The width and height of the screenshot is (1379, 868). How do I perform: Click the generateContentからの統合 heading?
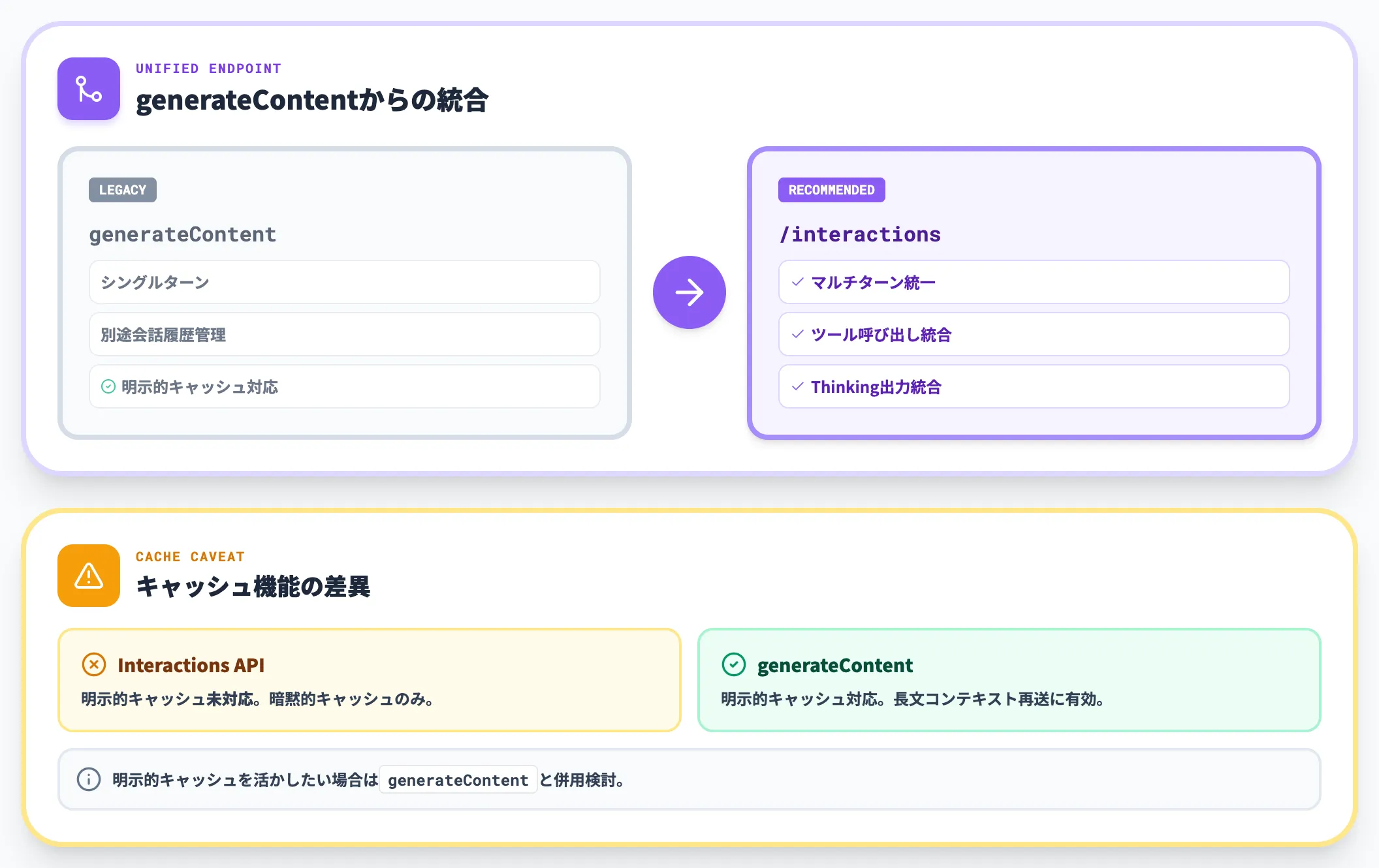(312, 100)
